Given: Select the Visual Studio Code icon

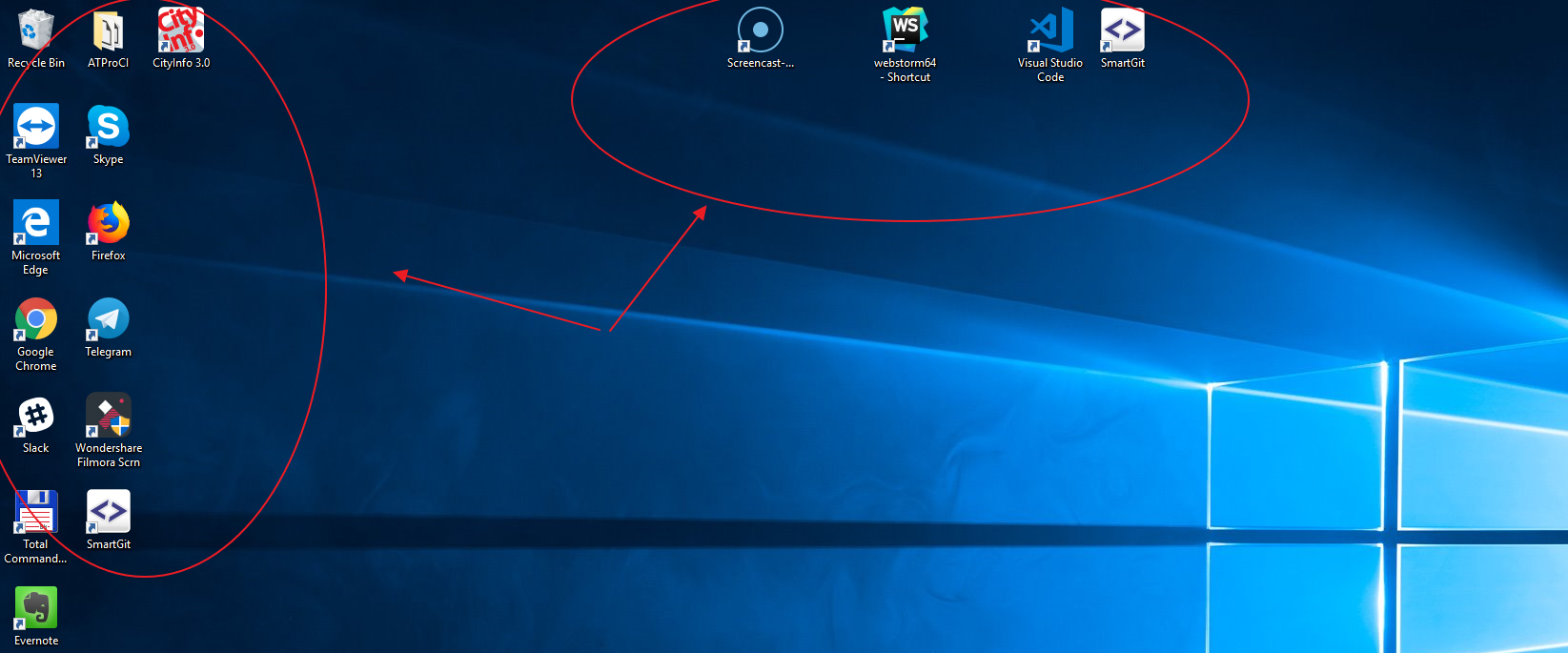Looking at the screenshot, I should pyautogui.click(x=1049, y=31).
